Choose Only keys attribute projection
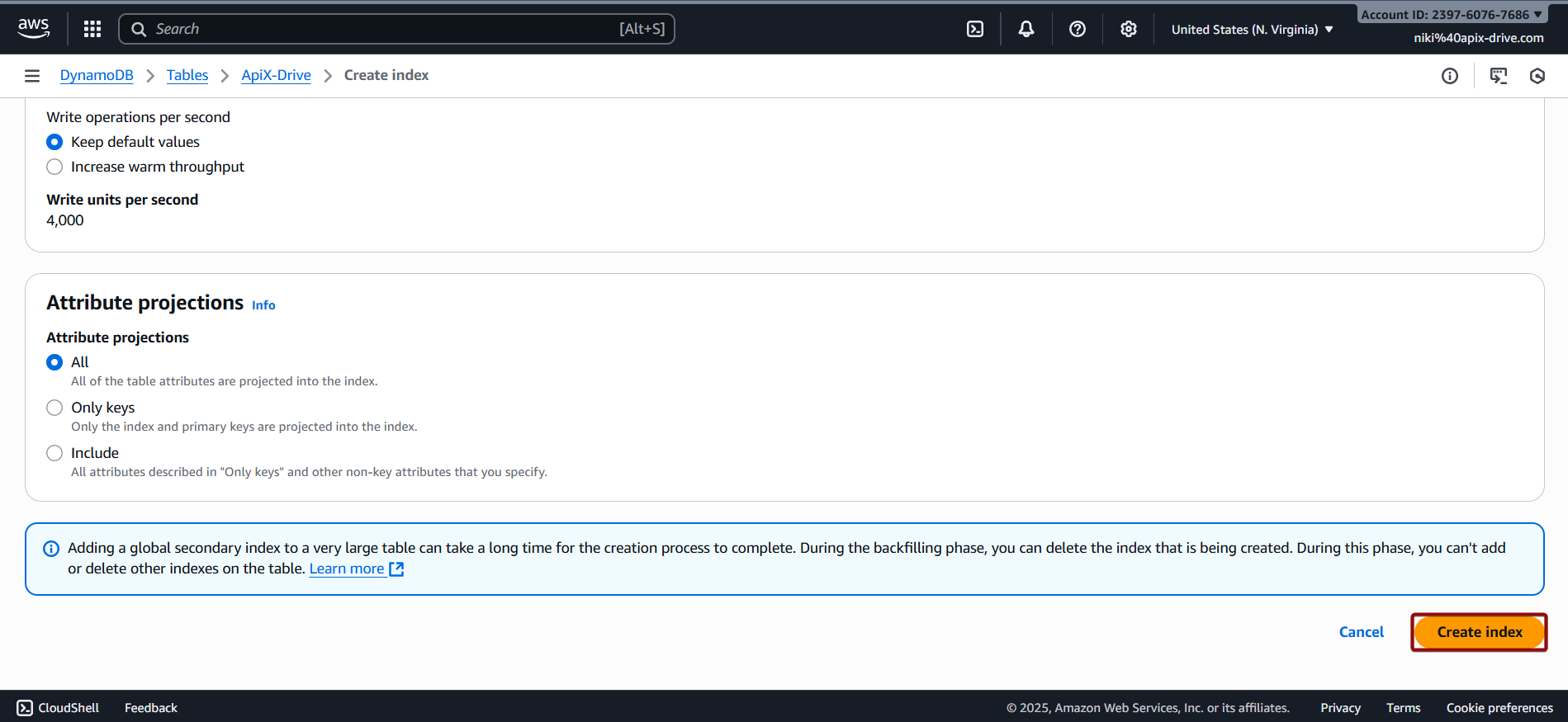 pos(54,408)
